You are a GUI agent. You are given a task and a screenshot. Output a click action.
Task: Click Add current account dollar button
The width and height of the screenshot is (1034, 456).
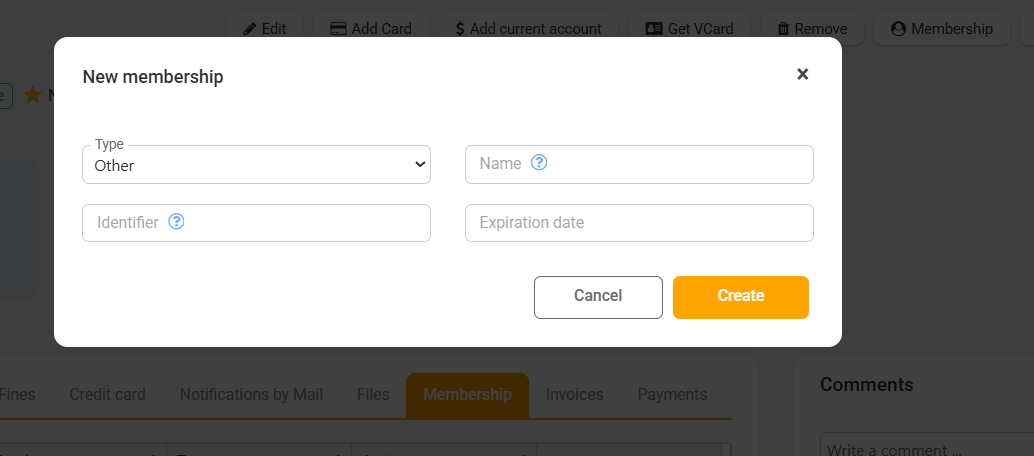(528, 29)
